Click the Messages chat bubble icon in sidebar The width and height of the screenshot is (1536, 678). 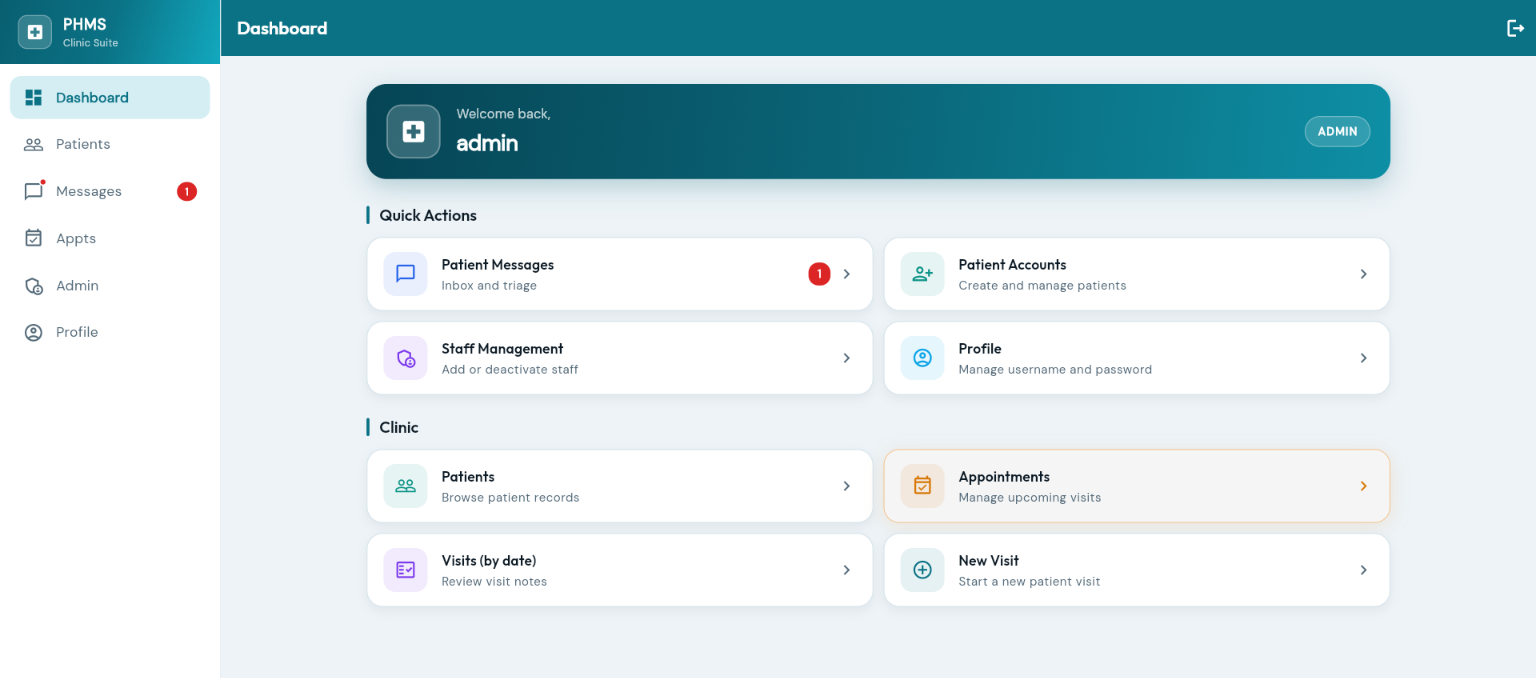(33, 191)
